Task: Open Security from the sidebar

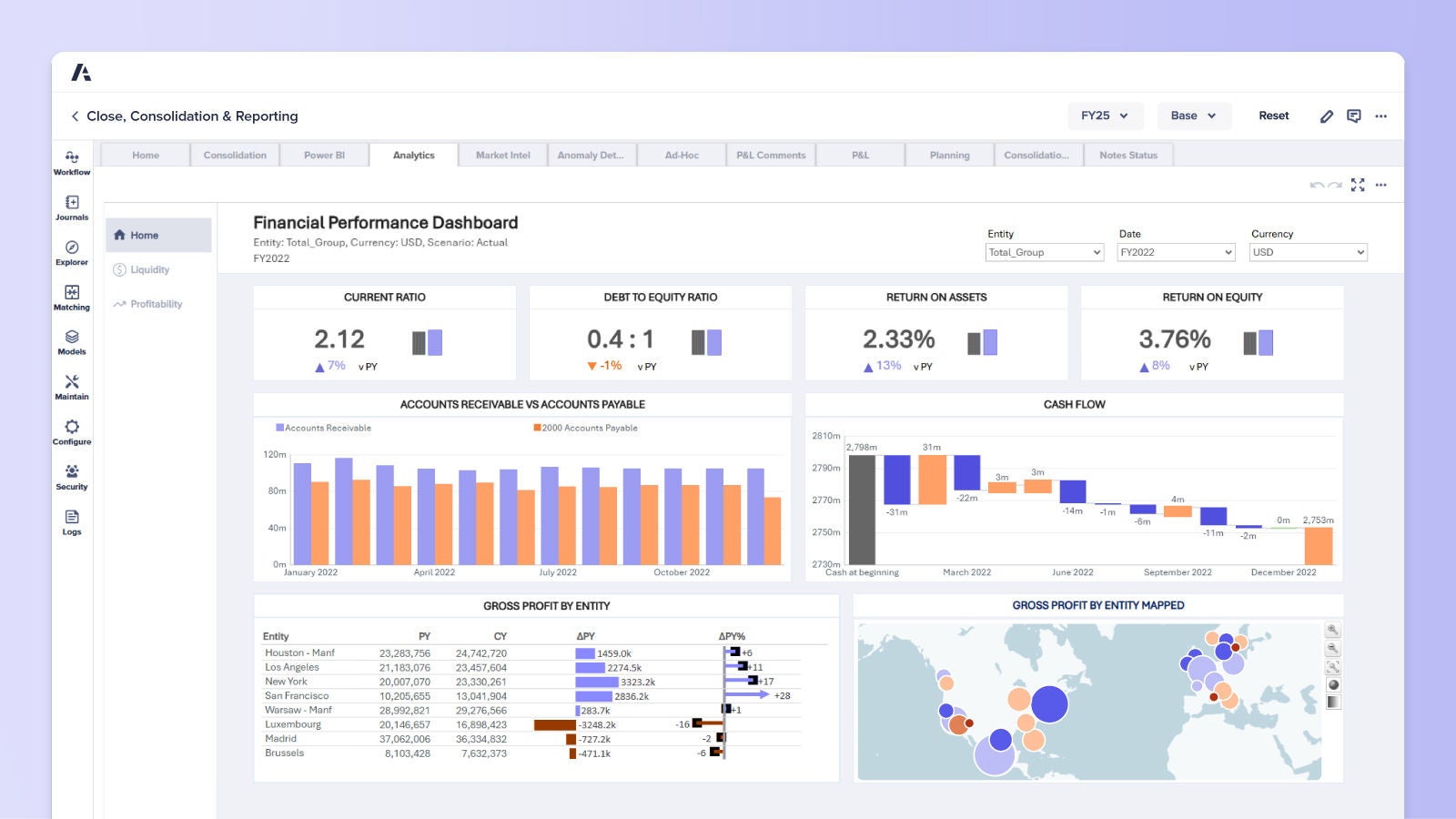Action: tap(72, 476)
